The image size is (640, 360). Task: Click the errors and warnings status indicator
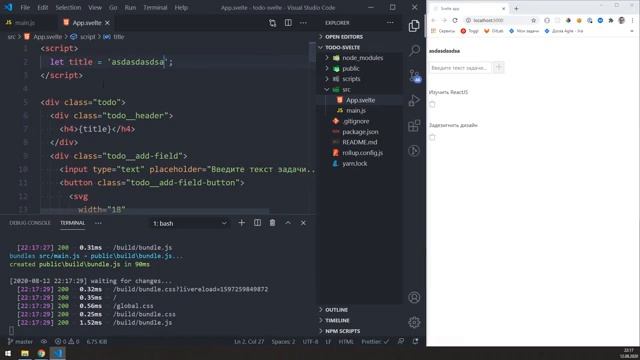67,342
